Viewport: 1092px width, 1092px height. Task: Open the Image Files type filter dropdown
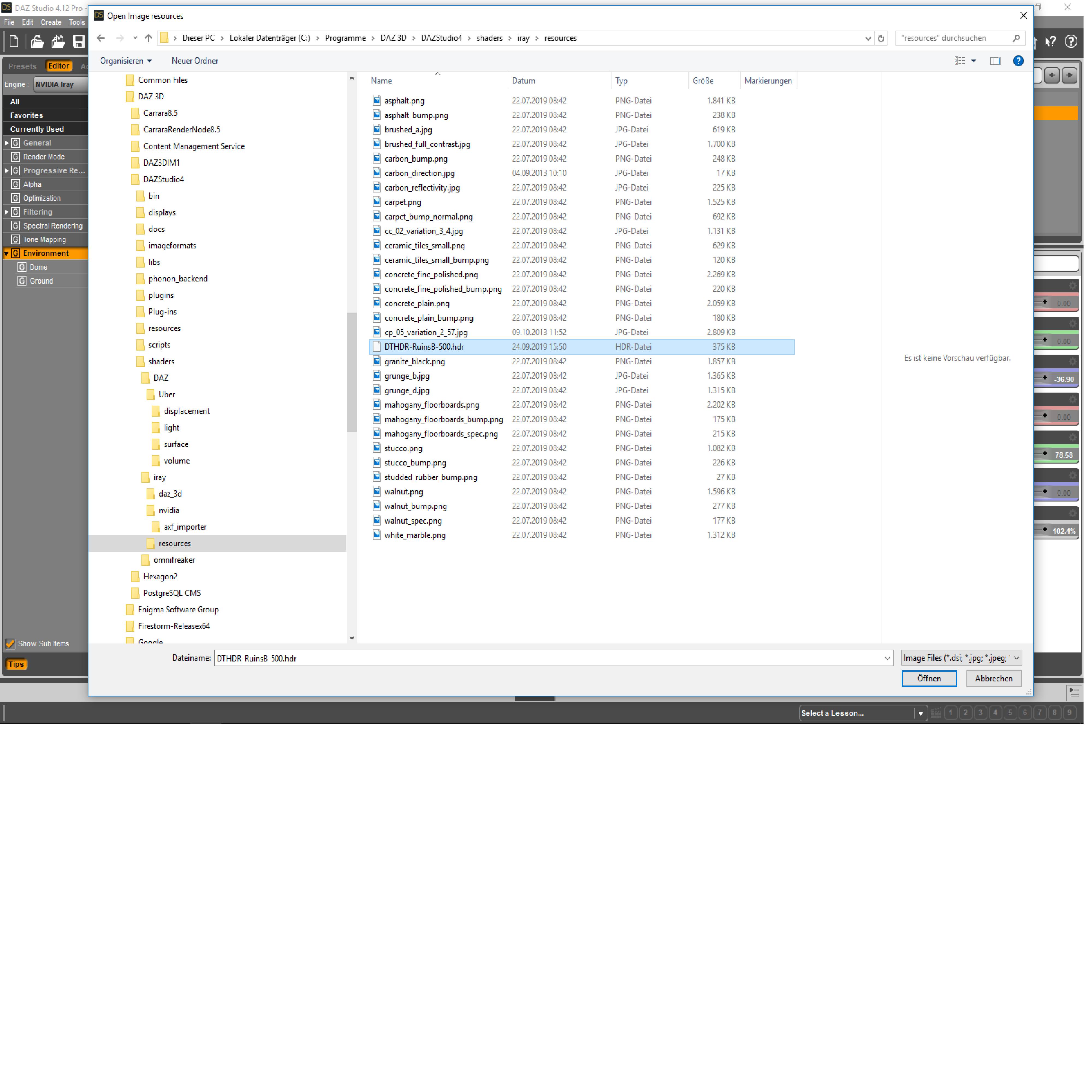click(x=961, y=658)
